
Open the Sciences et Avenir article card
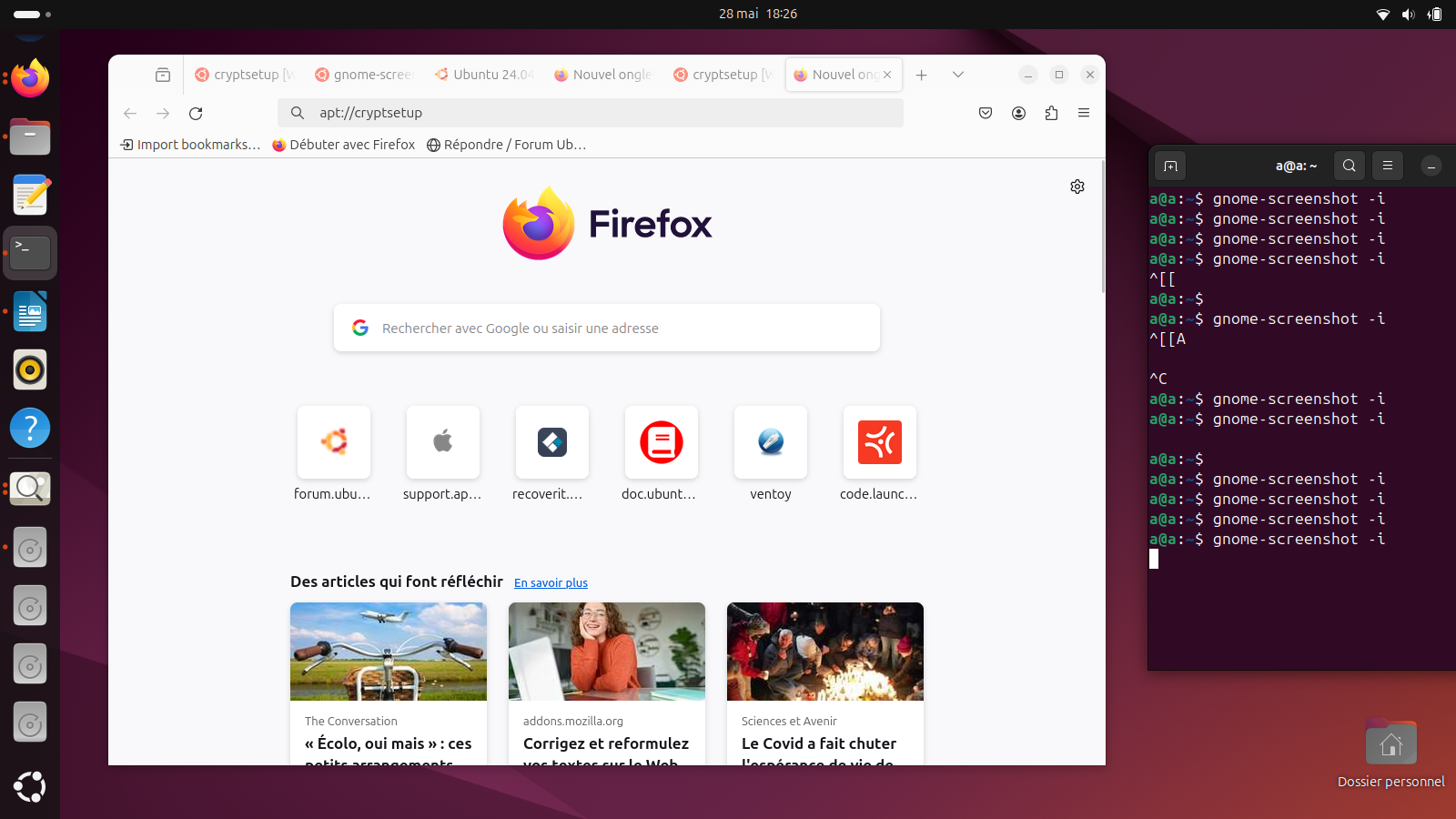(825, 683)
